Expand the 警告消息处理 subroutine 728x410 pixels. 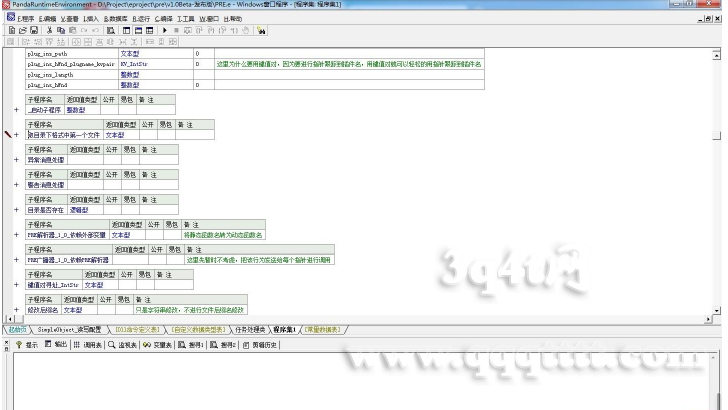pos(16,185)
